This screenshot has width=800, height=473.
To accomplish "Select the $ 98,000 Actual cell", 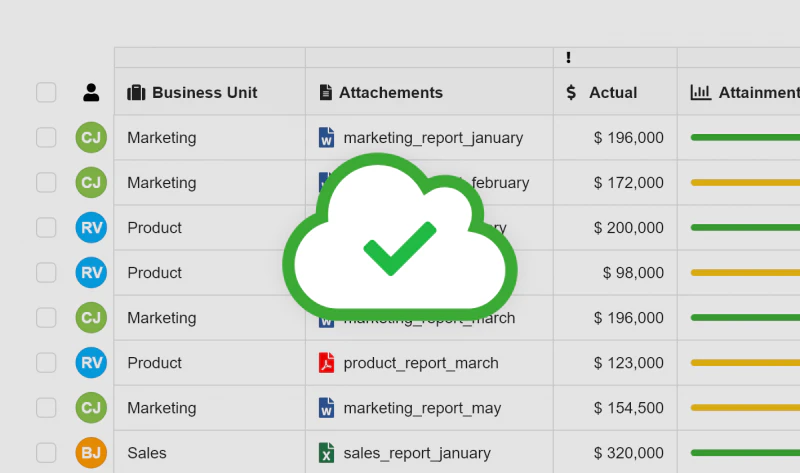I will coord(615,272).
